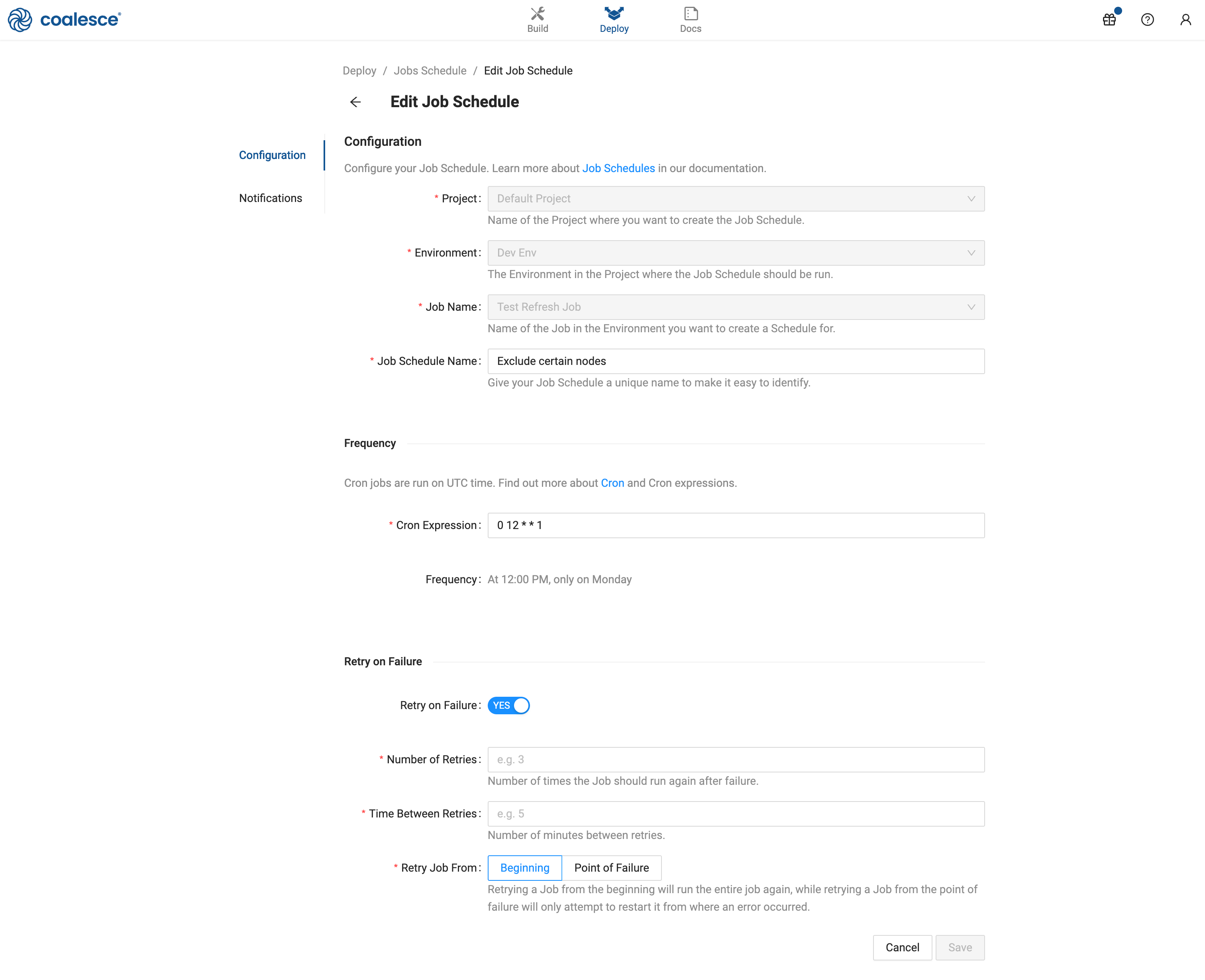Focus the Job Schedule Name field
Screen dimensions: 1205x980
(x=736, y=361)
